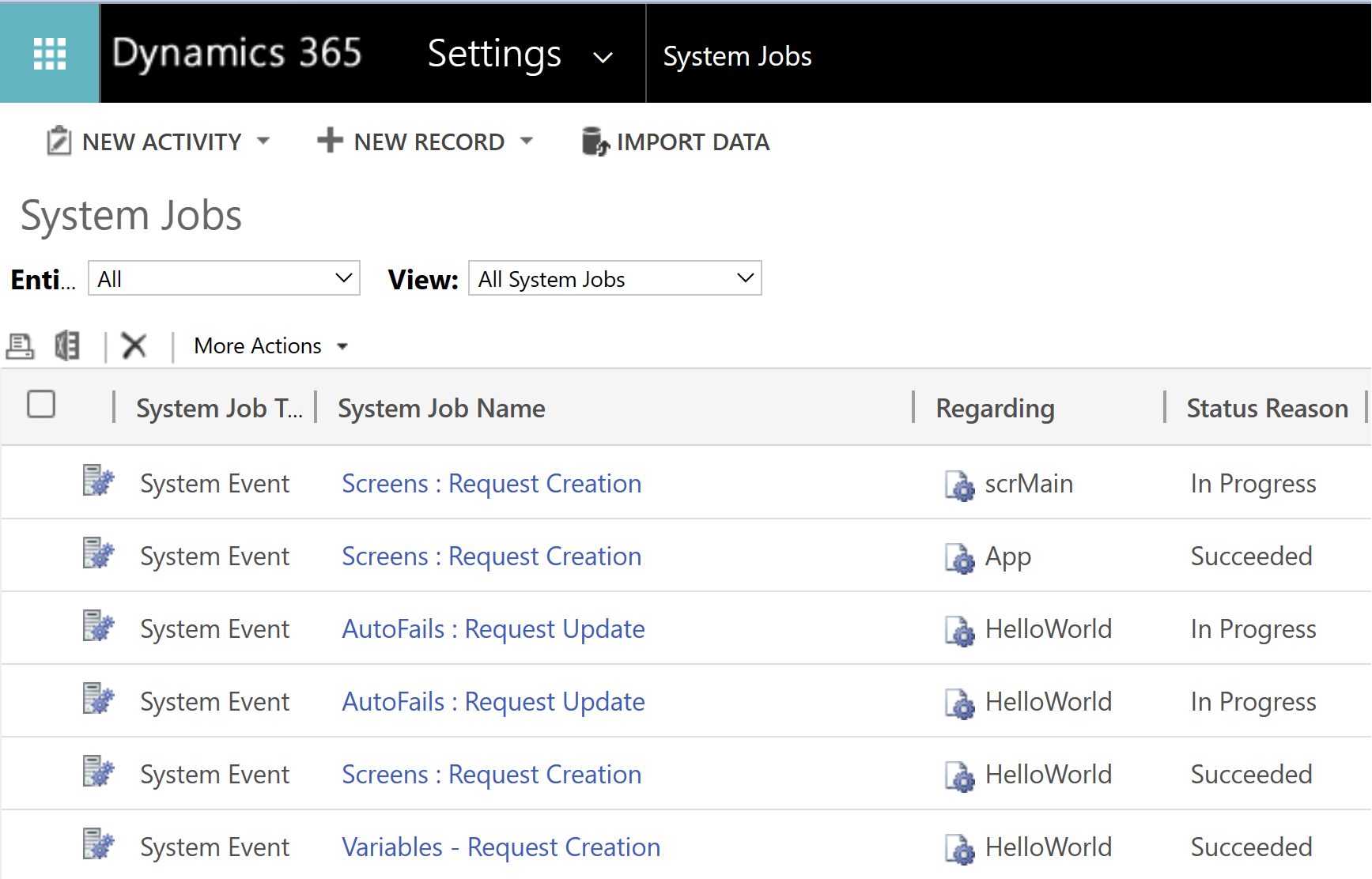Expand the New Record dropdown arrow
Screen dimensions: 1372x879
click(527, 141)
